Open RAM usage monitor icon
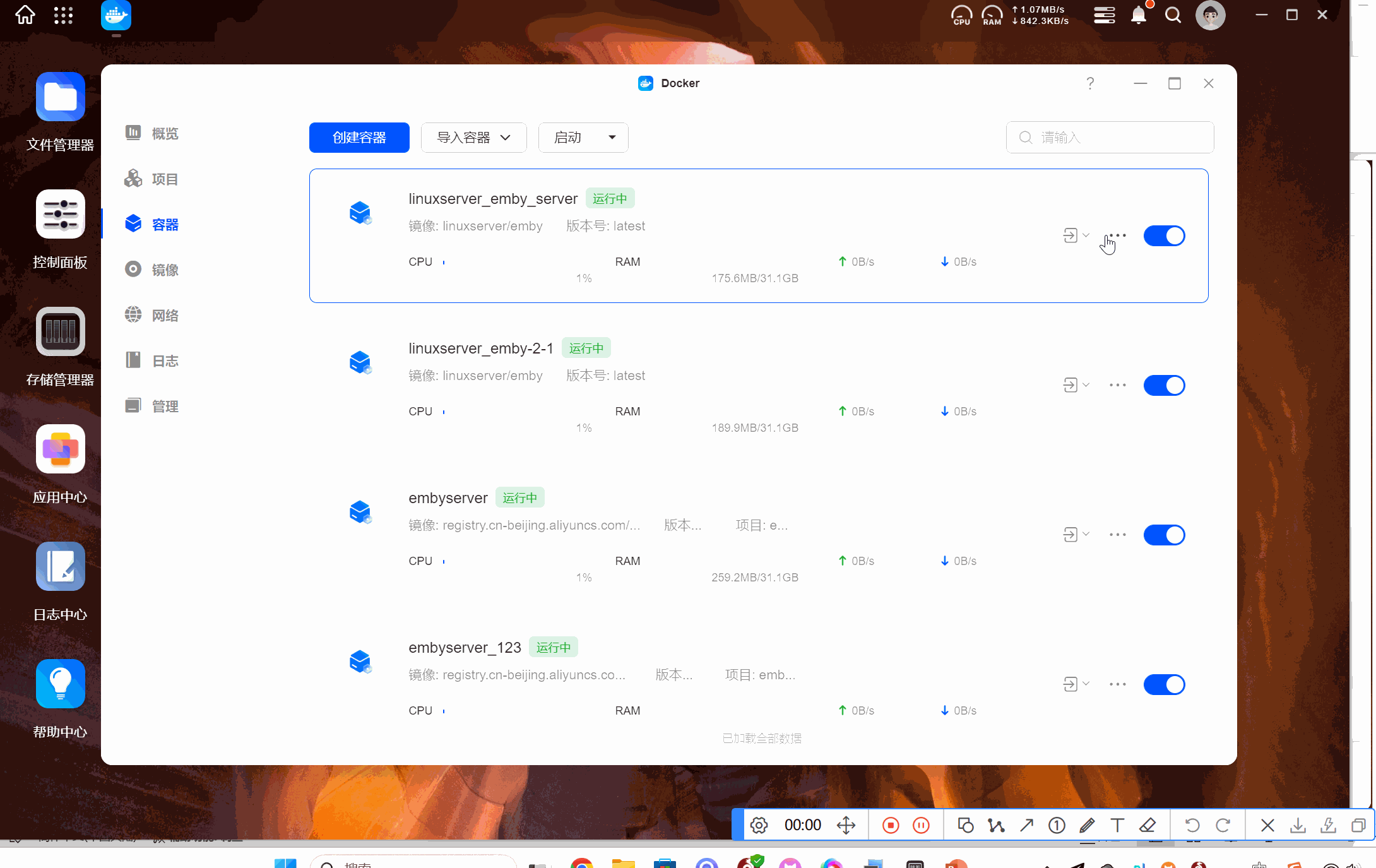This screenshot has width=1376, height=868. point(992,15)
